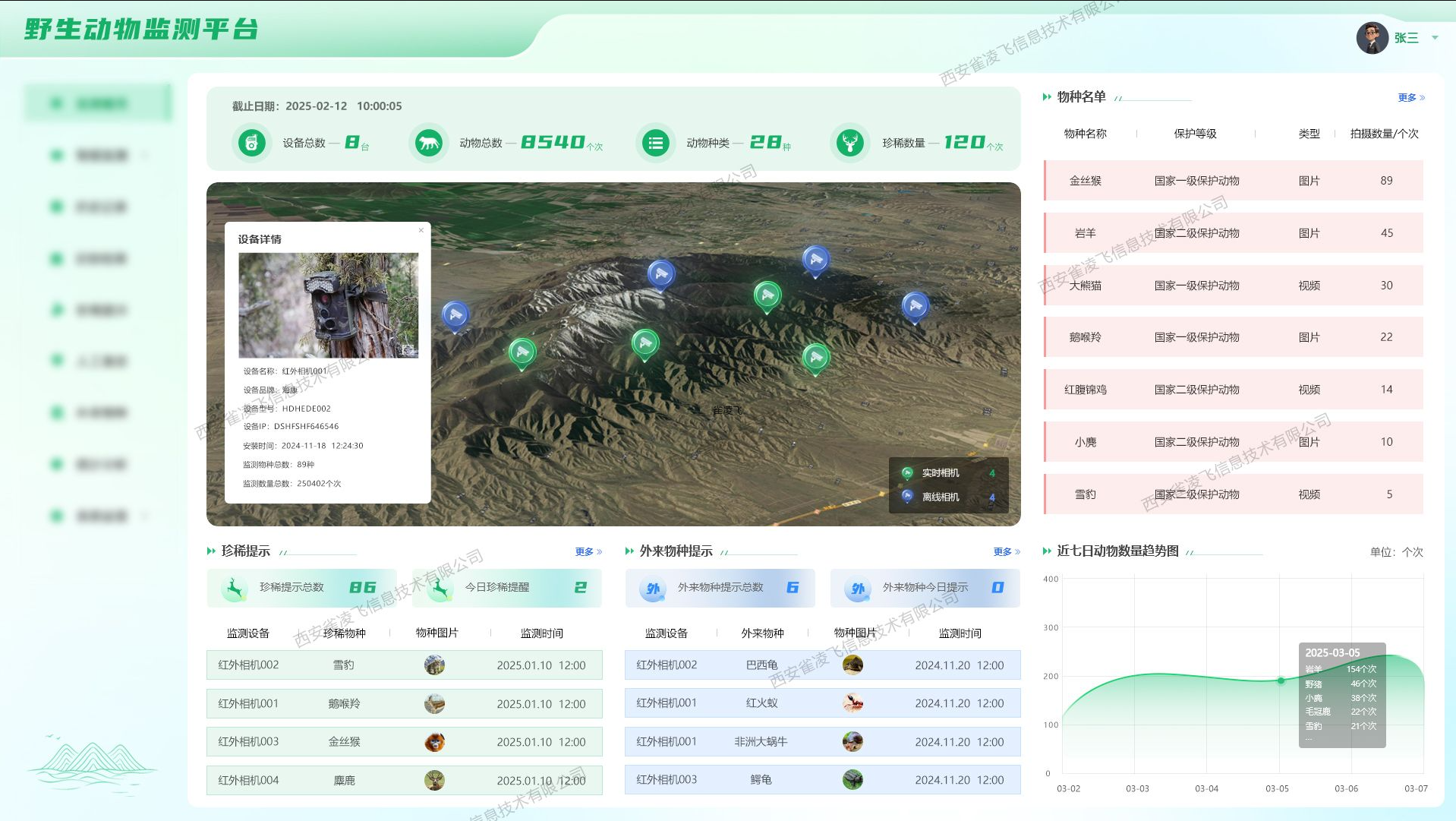Click the 动物总数 animal icon
This screenshot has width=1456, height=821.
click(x=428, y=143)
